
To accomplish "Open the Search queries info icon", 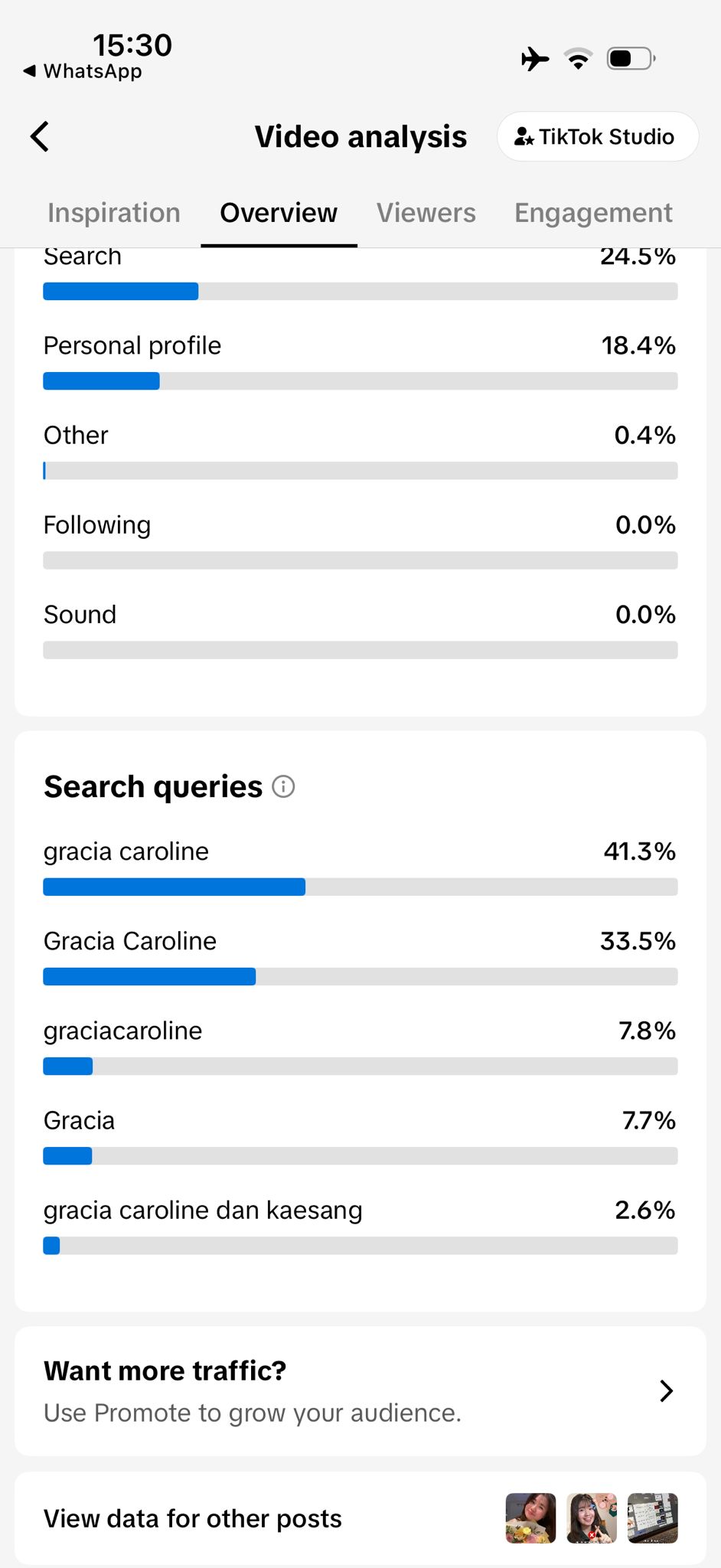I will click(283, 786).
